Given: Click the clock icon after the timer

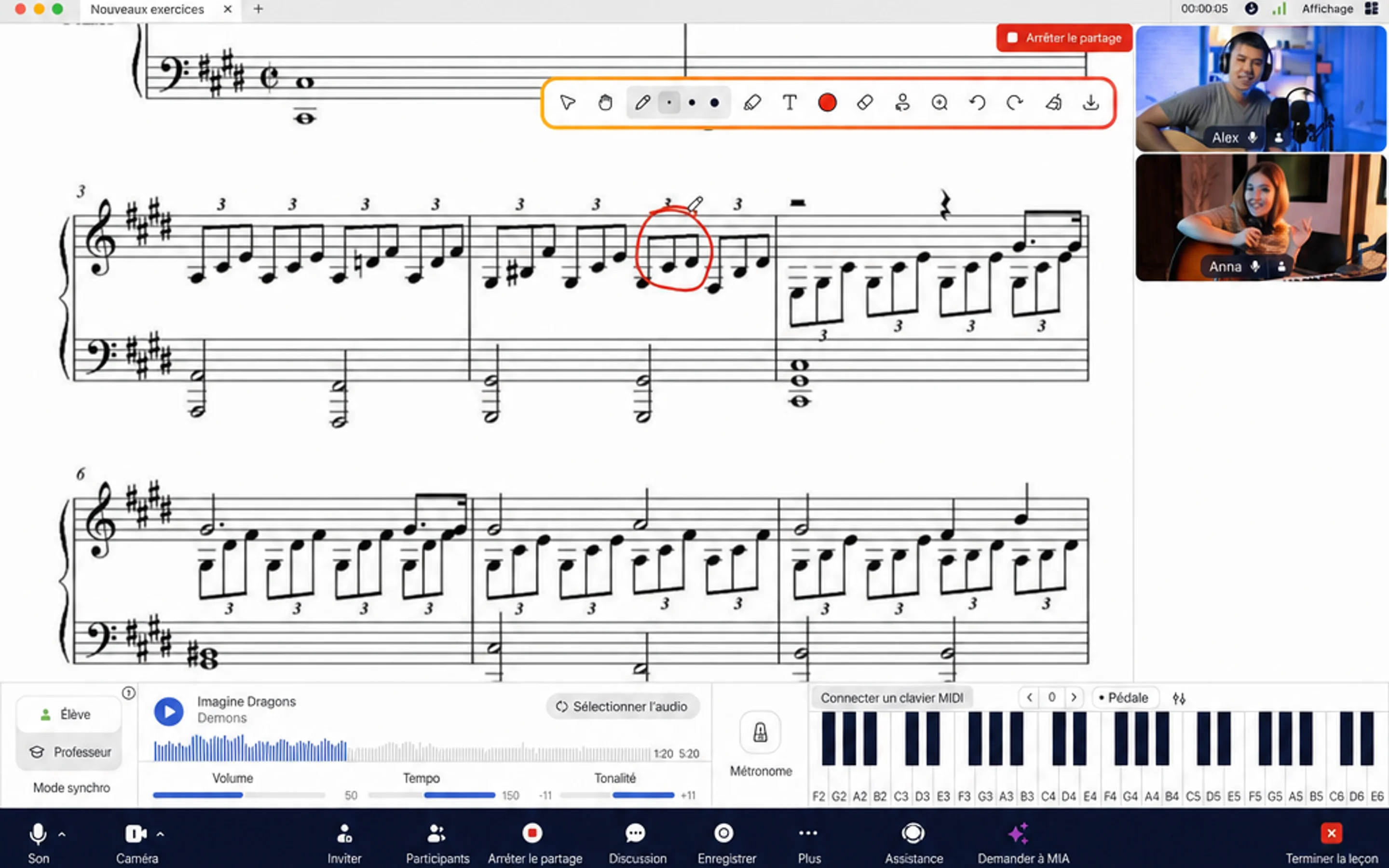Looking at the screenshot, I should pos(1251,9).
